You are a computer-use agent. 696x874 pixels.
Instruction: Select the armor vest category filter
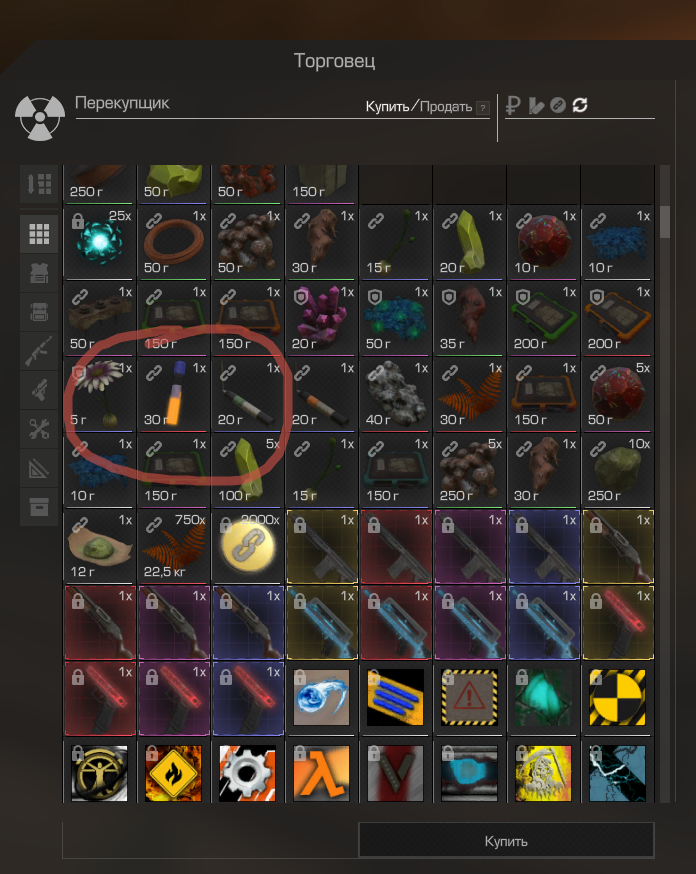(x=39, y=273)
